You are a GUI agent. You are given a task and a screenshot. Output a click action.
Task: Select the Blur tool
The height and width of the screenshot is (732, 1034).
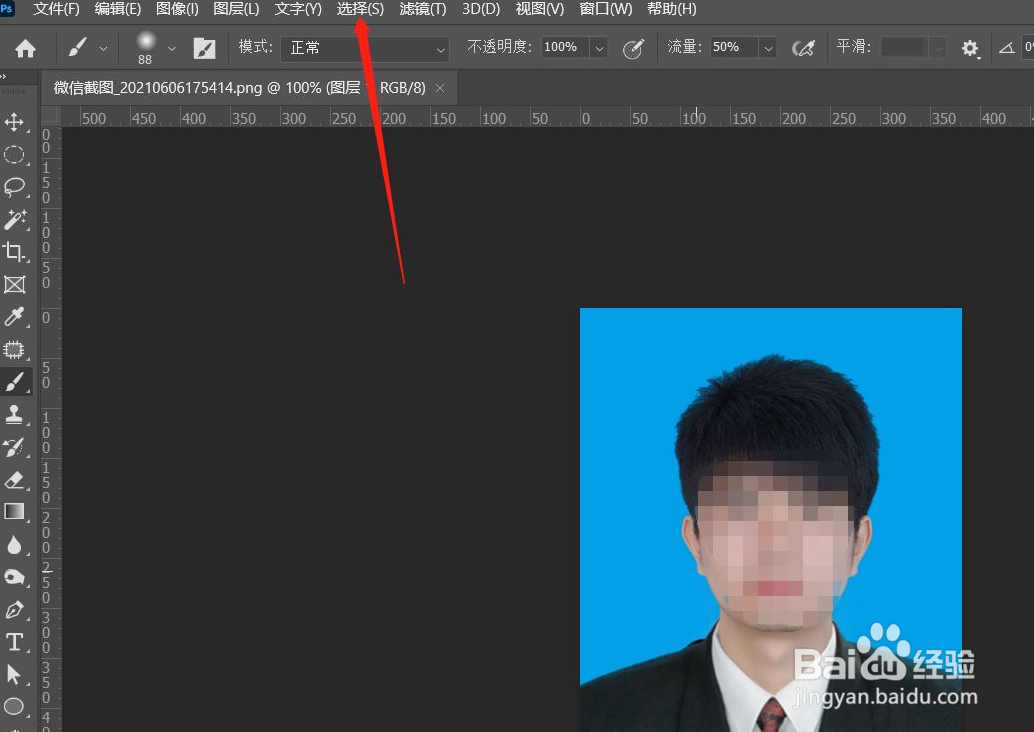tap(14, 545)
